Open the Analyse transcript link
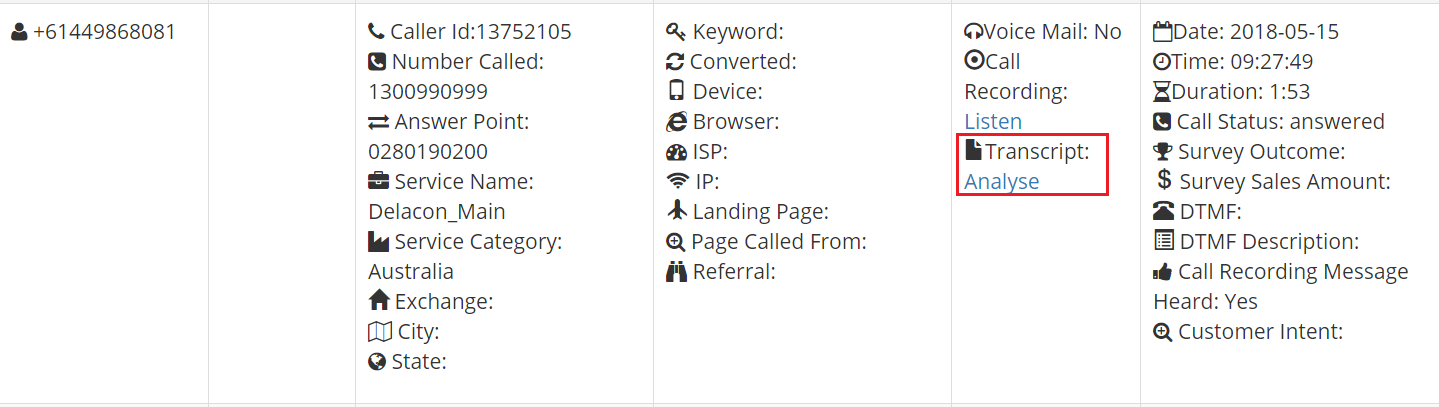Viewport: 1439px width, 407px height. pos(1001,181)
